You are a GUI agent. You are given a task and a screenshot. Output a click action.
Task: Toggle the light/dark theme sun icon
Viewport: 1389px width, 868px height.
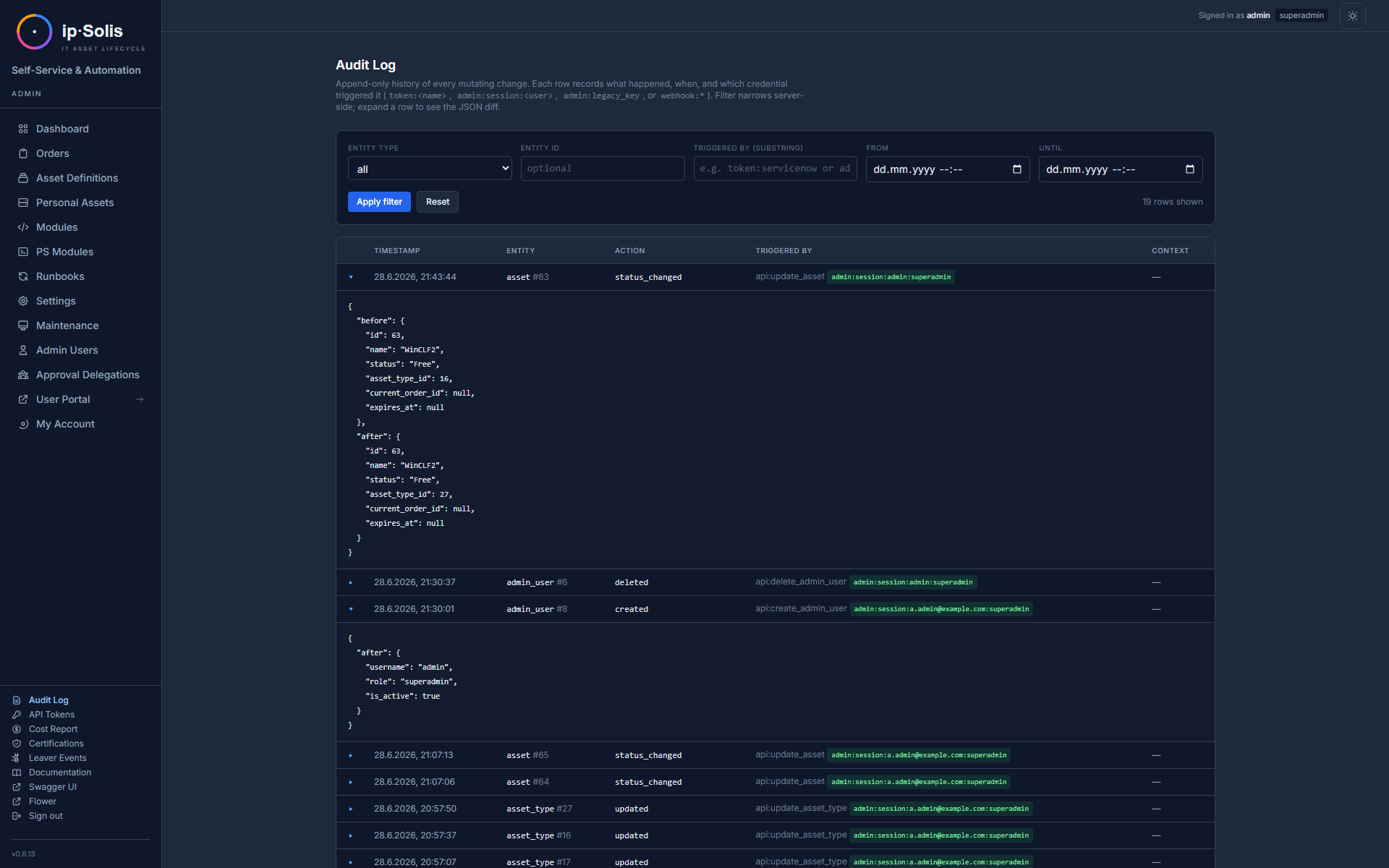[1352, 16]
